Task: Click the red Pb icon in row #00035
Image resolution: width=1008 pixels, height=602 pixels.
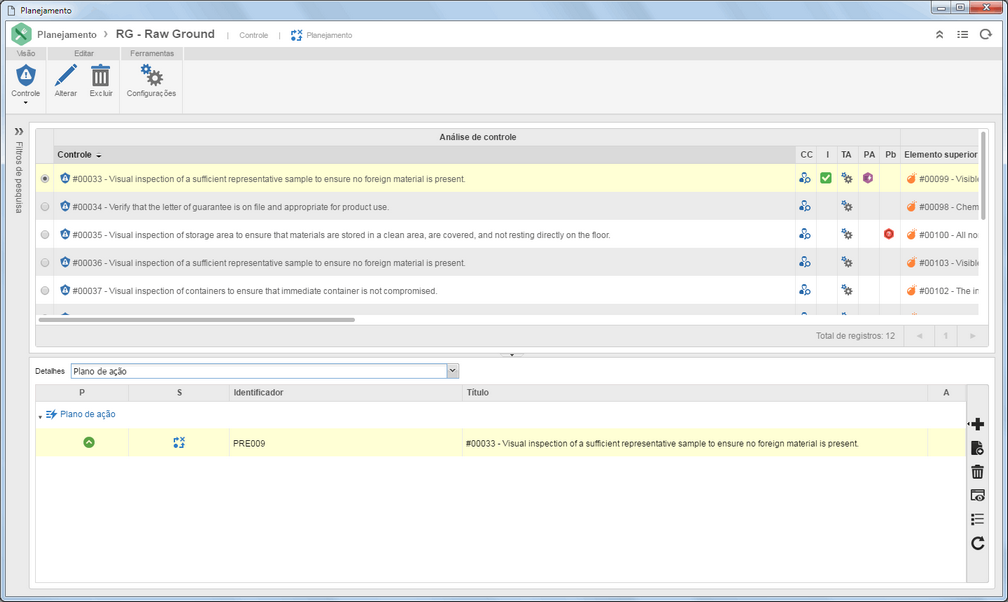Action: tap(889, 234)
